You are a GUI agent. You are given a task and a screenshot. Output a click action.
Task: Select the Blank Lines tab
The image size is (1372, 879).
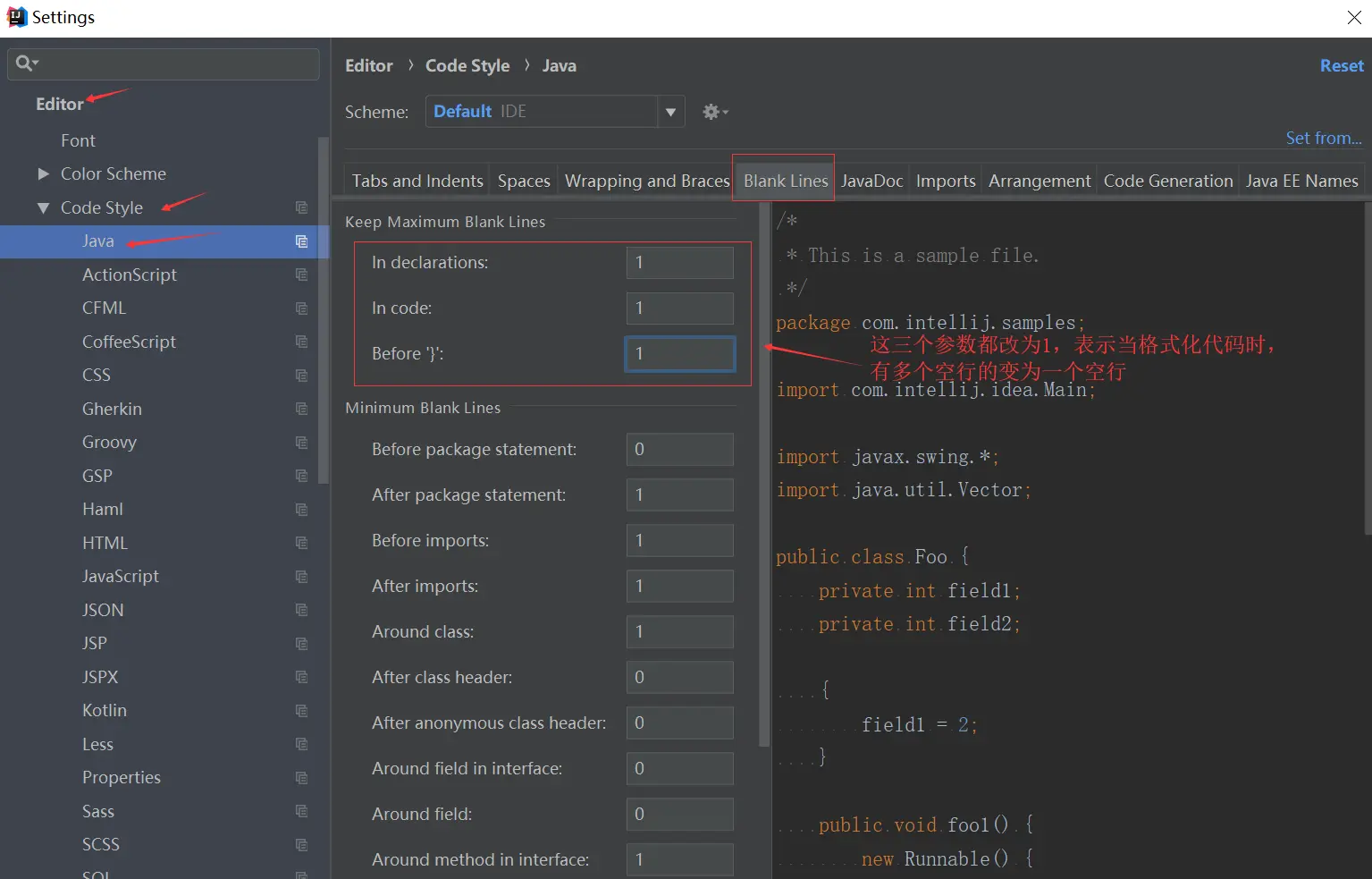[786, 181]
